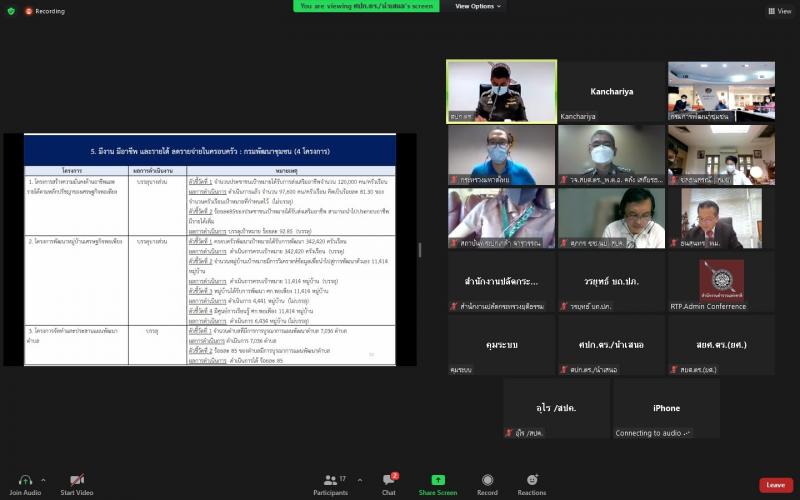This screenshot has width=800, height=500.
Task: Expand the arrow beside Participants
Action: (360, 480)
